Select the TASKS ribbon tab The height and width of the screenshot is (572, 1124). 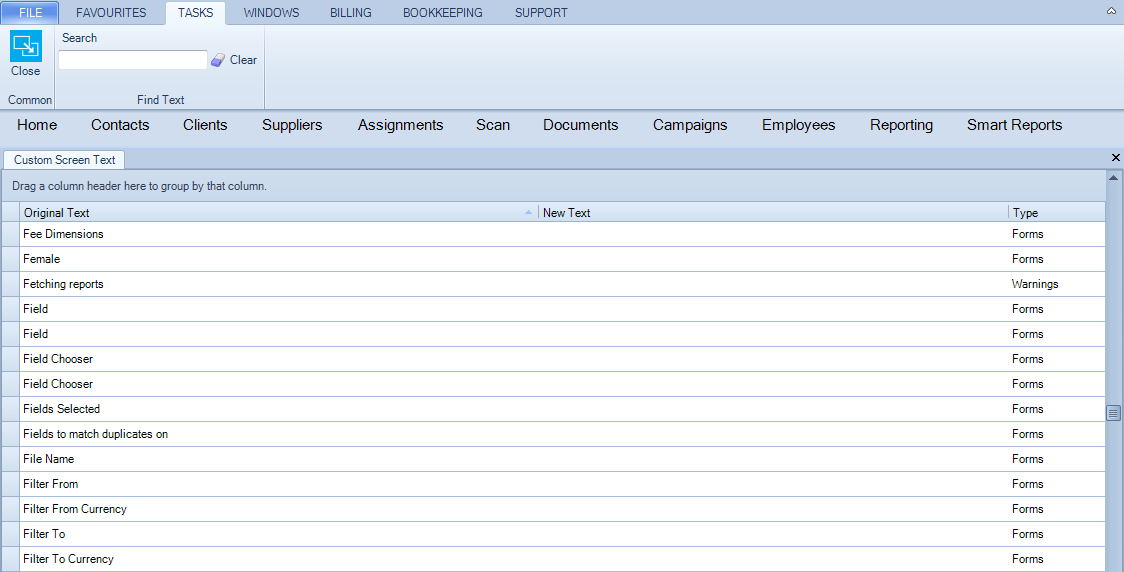pyautogui.click(x=195, y=13)
